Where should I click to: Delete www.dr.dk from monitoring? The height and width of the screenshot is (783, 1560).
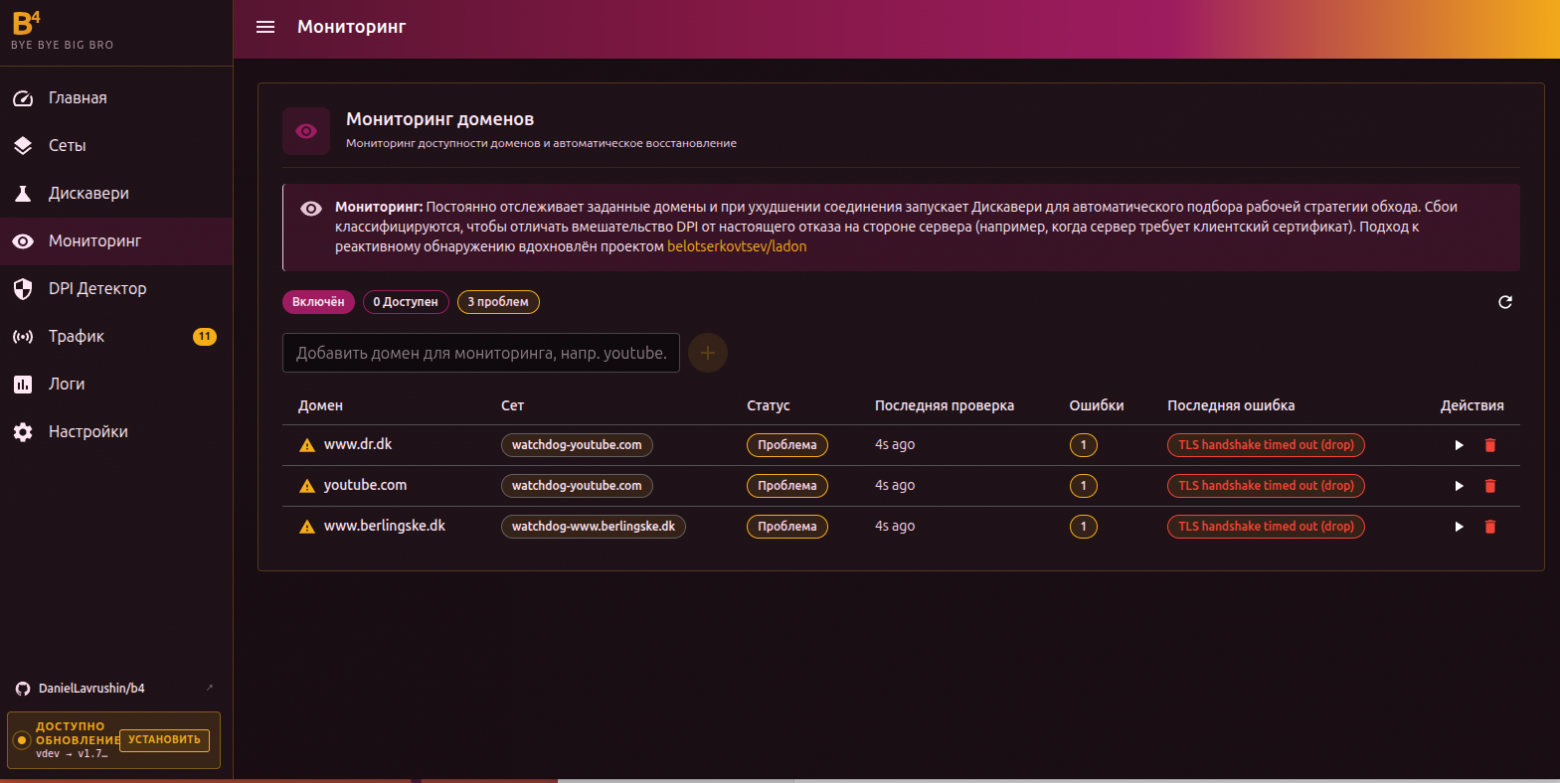1490,445
